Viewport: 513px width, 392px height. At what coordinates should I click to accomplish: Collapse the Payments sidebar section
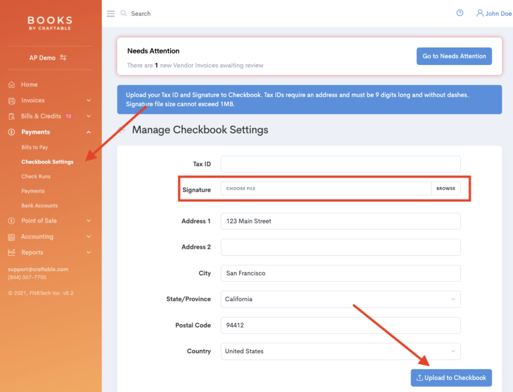(89, 132)
